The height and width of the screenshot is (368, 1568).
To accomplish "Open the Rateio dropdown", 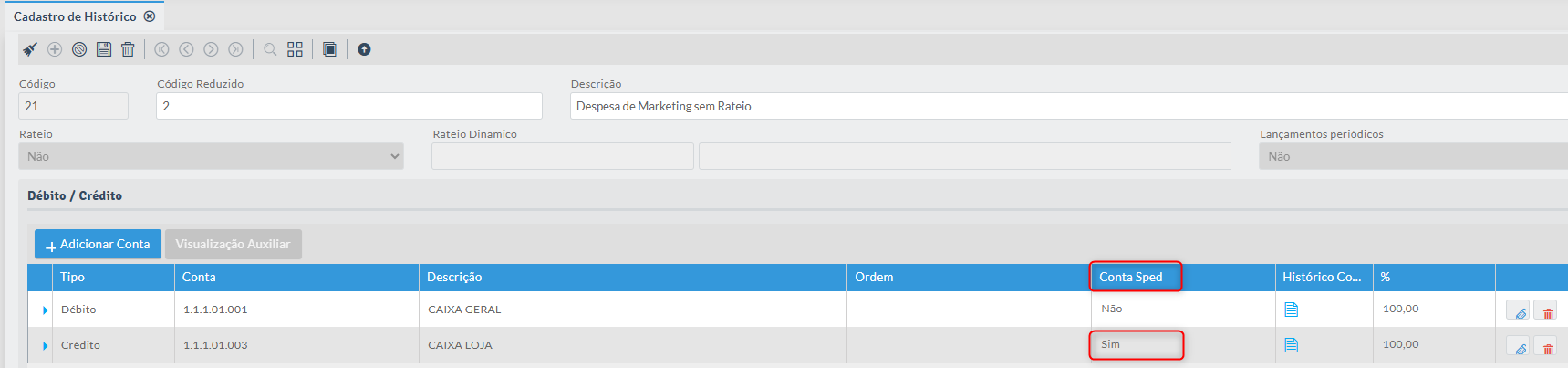I will click(211, 156).
